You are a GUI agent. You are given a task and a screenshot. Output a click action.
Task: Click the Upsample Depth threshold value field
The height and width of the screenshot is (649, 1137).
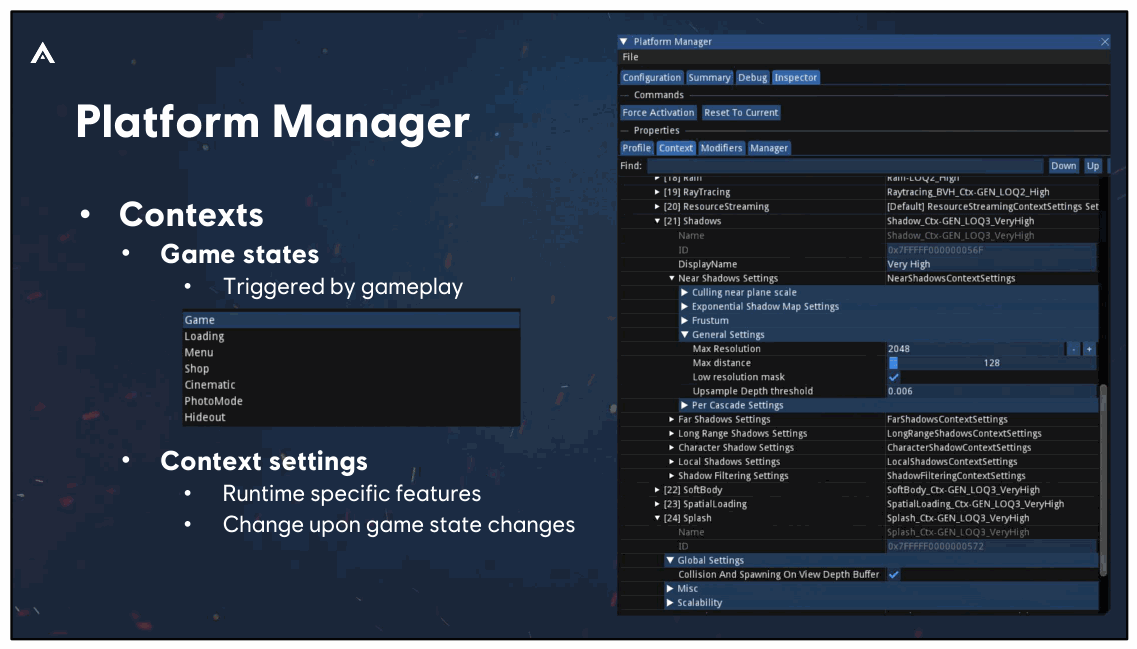pos(991,391)
